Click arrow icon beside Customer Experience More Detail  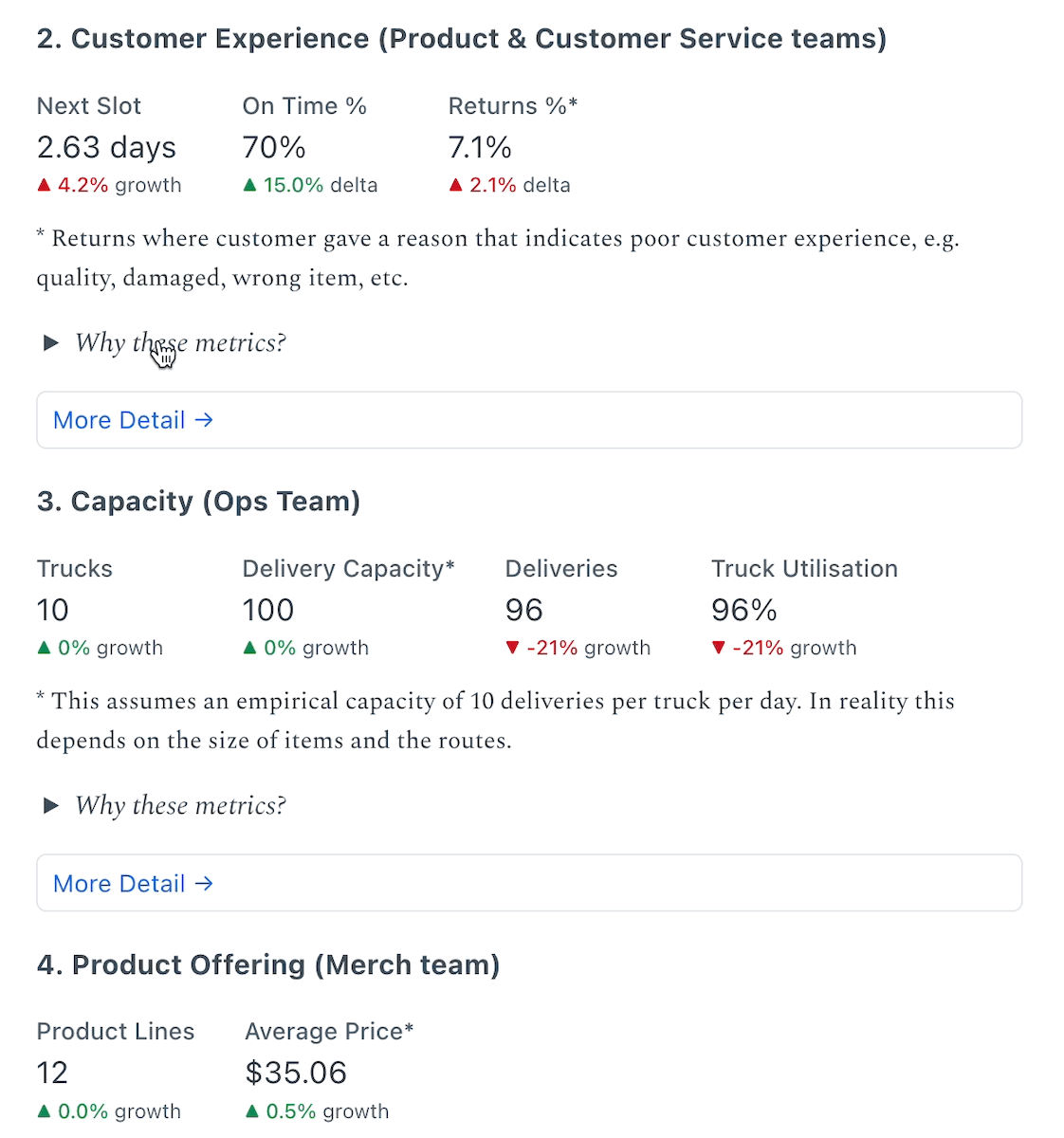tap(204, 420)
